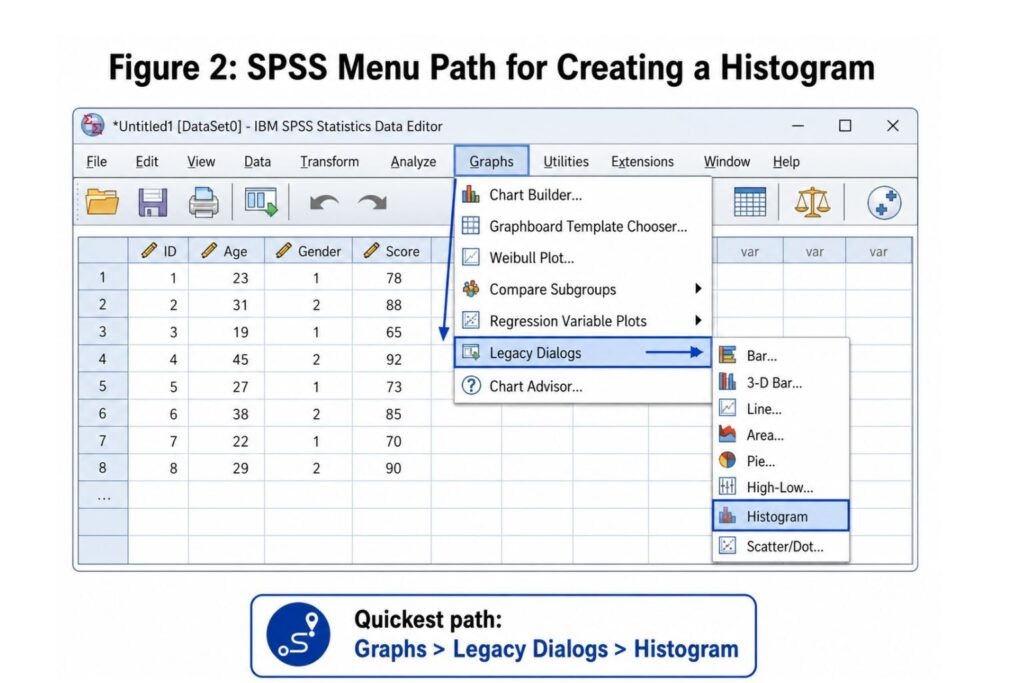Click the Graphs menu
Image resolution: width=1024 pixels, height=683 pixels.
pos(492,161)
